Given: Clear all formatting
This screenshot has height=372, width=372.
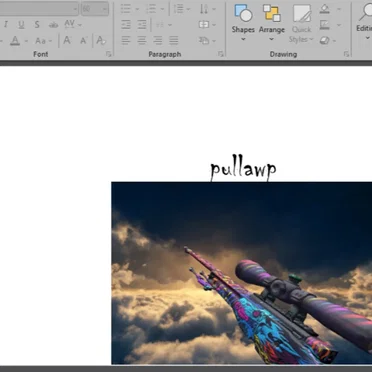Looking at the screenshot, I should (x=101, y=41).
